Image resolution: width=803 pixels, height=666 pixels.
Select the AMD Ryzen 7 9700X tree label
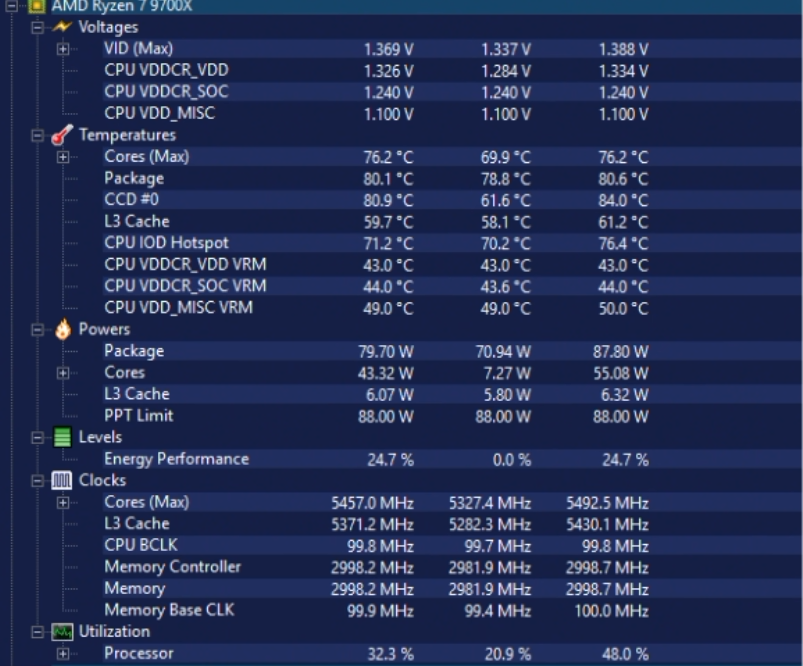(x=122, y=6)
